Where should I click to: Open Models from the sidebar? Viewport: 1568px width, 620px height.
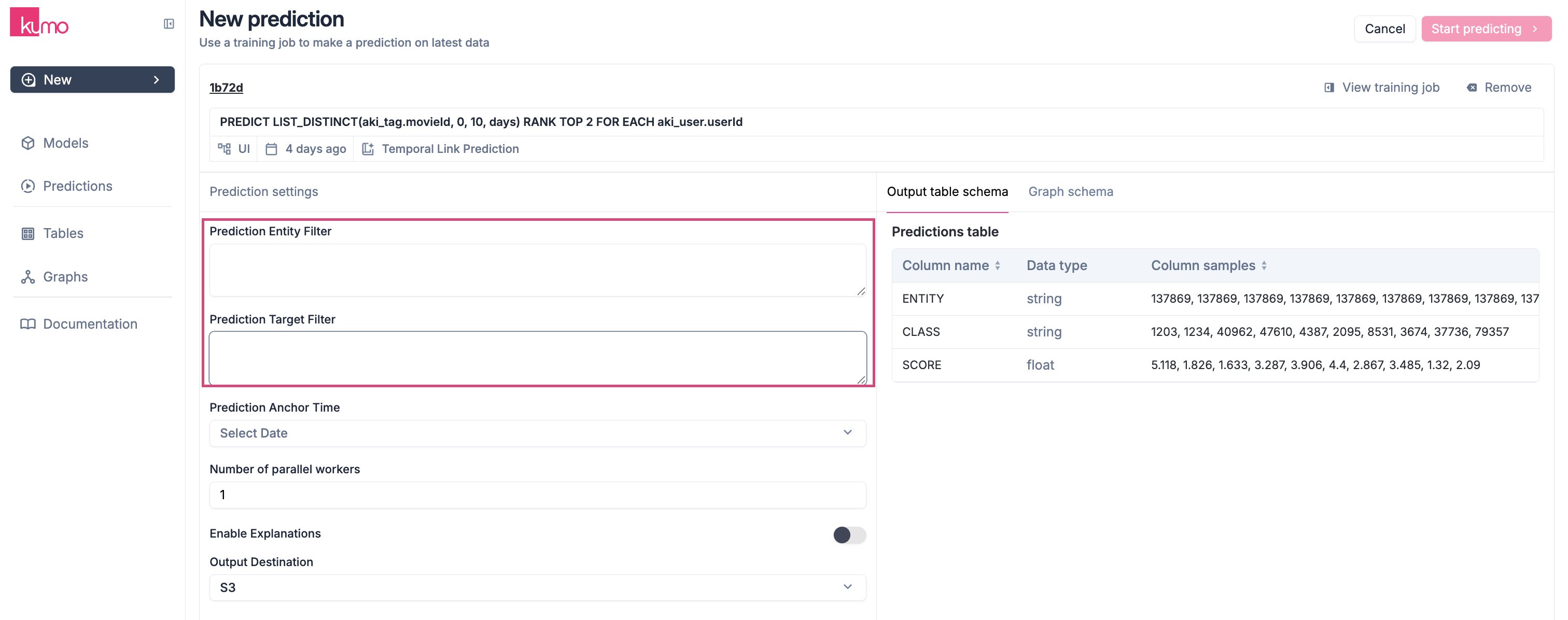[x=65, y=143]
